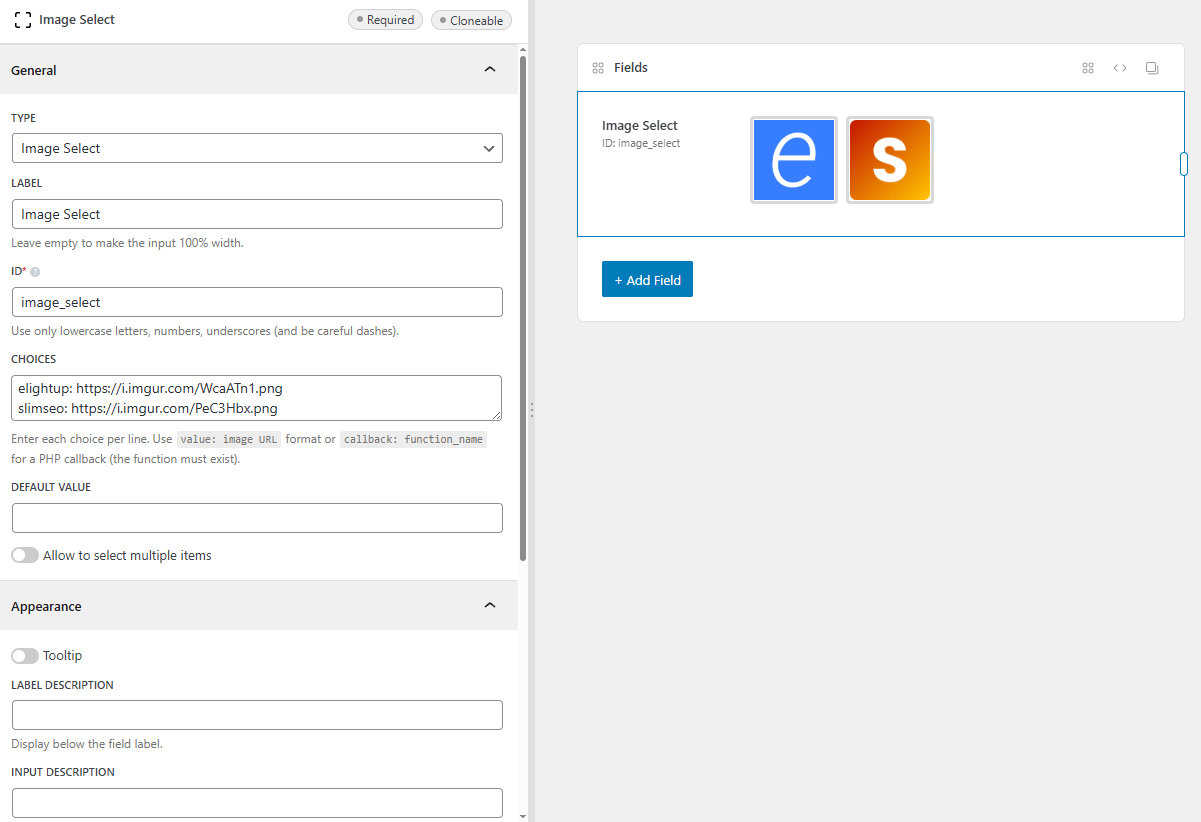Click the overlapping squares icon in the Fields header

click(x=1152, y=68)
